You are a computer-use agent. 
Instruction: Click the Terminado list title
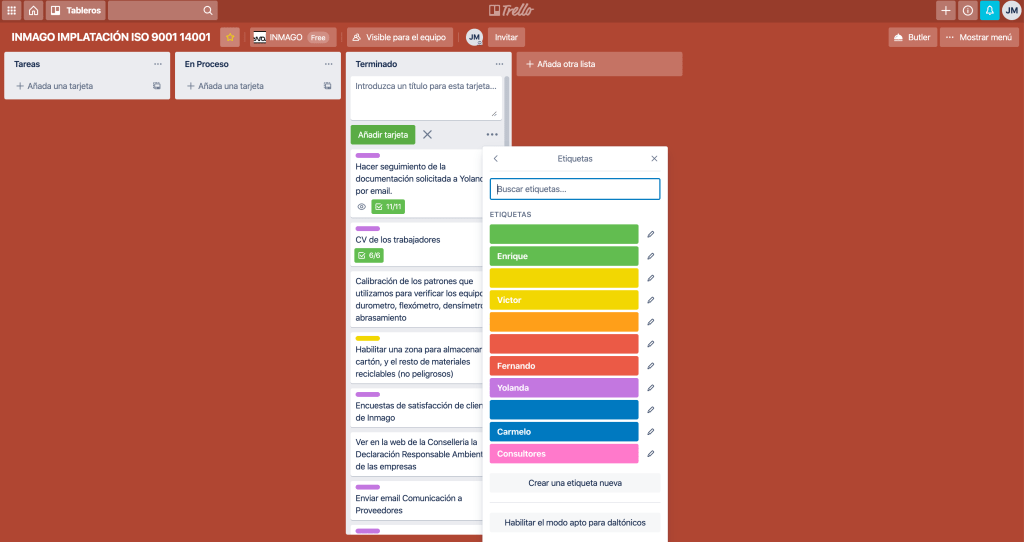[x=376, y=64]
